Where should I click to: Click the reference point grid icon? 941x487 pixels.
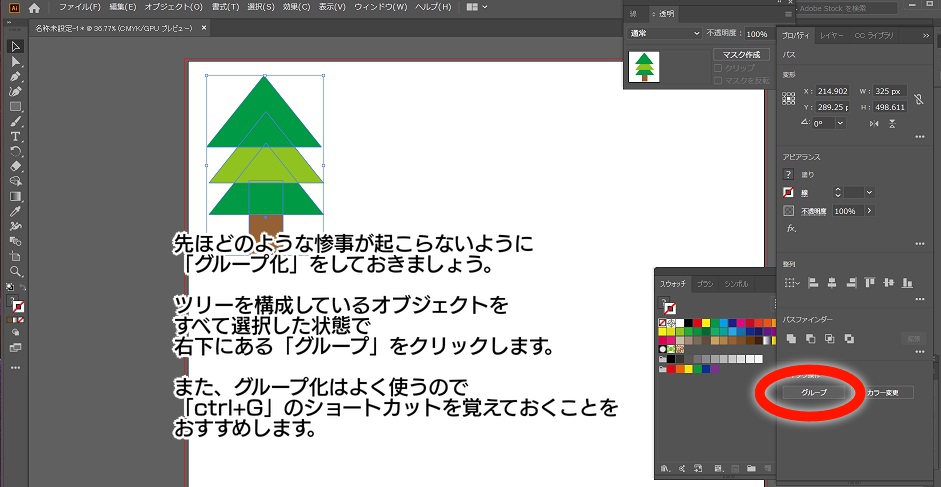(x=789, y=98)
